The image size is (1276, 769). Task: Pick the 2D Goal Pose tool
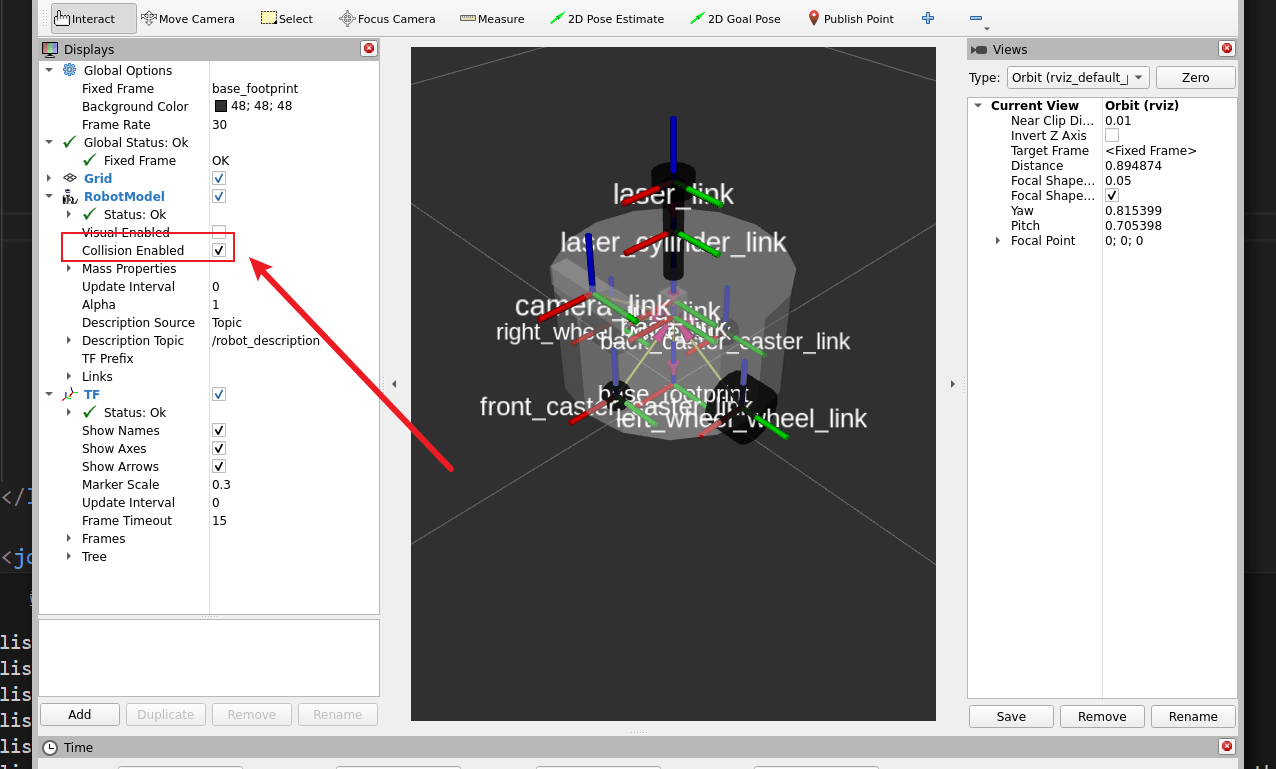[735, 18]
